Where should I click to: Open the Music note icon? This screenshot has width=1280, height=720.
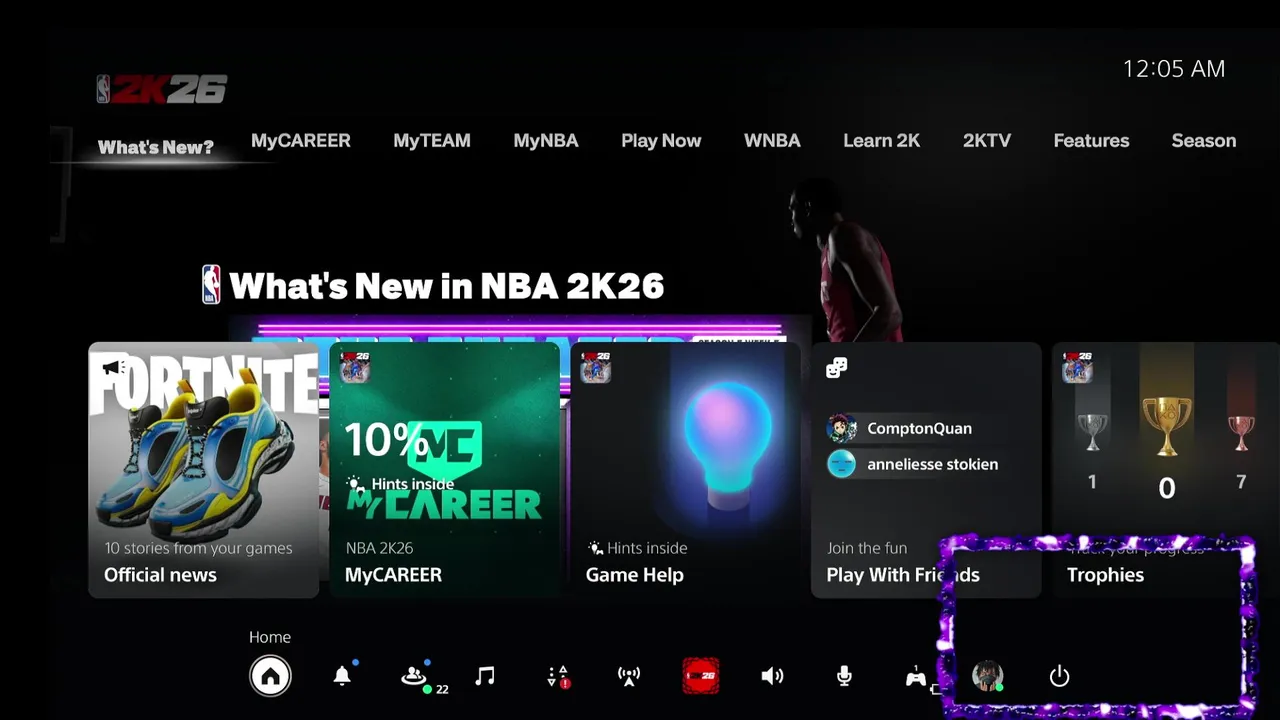[x=485, y=676]
